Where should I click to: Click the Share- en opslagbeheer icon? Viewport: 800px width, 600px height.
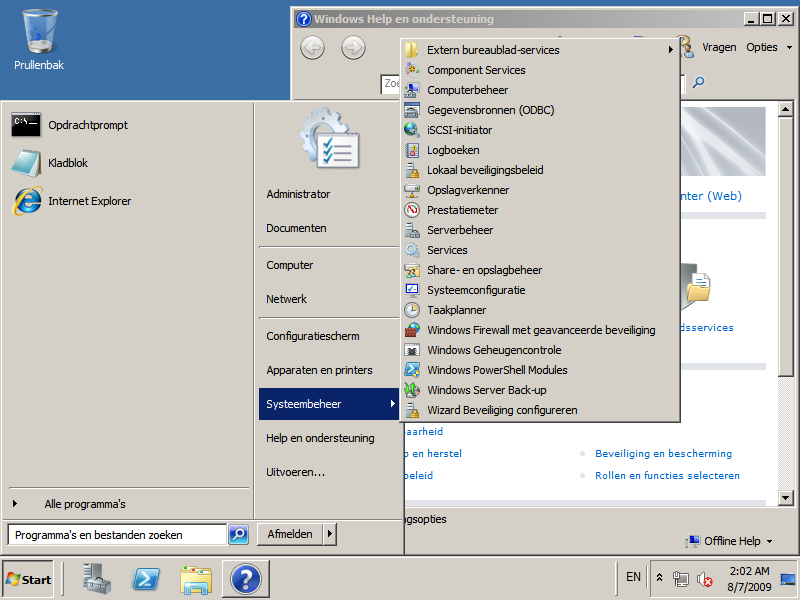[x=412, y=270]
